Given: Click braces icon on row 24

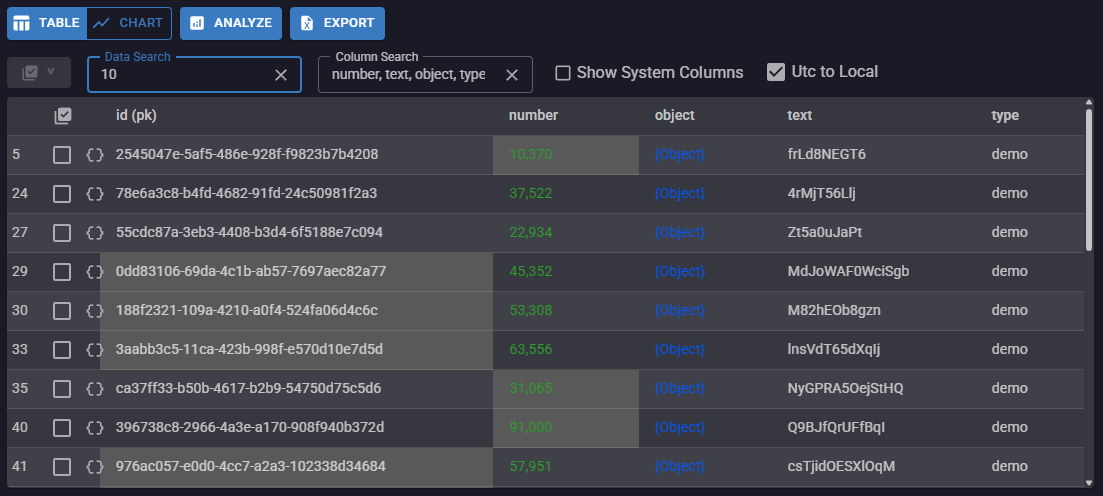Looking at the screenshot, I should (x=95, y=194).
